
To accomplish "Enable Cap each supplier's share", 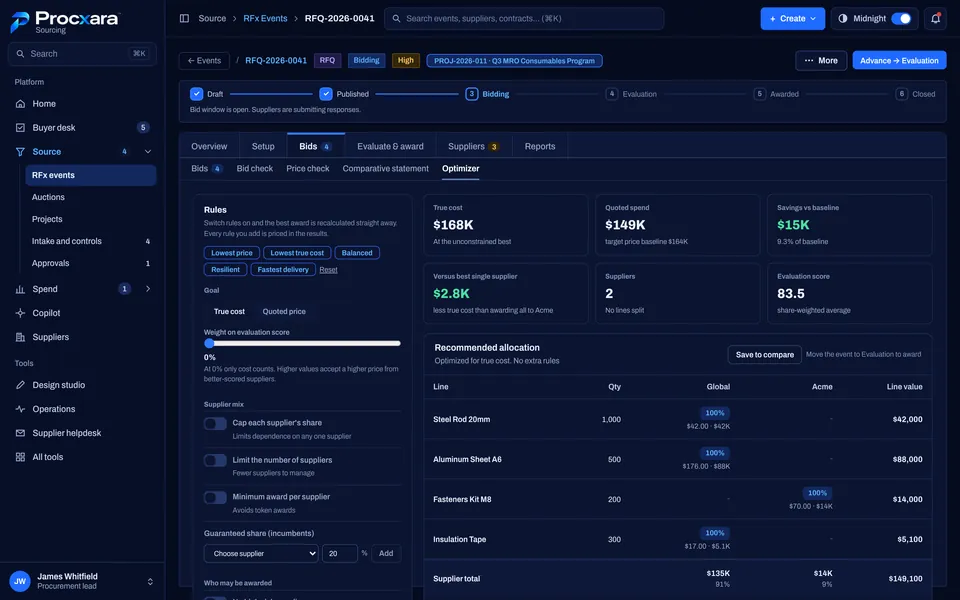I will pyautogui.click(x=215, y=423).
